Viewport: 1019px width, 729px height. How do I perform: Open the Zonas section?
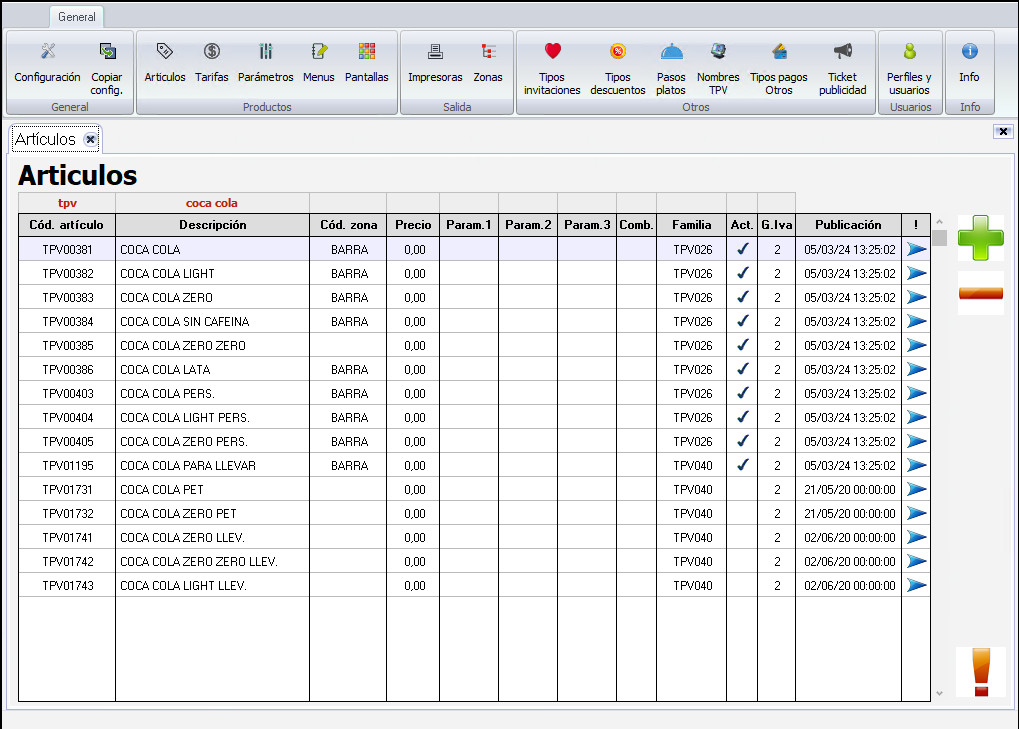(x=488, y=63)
